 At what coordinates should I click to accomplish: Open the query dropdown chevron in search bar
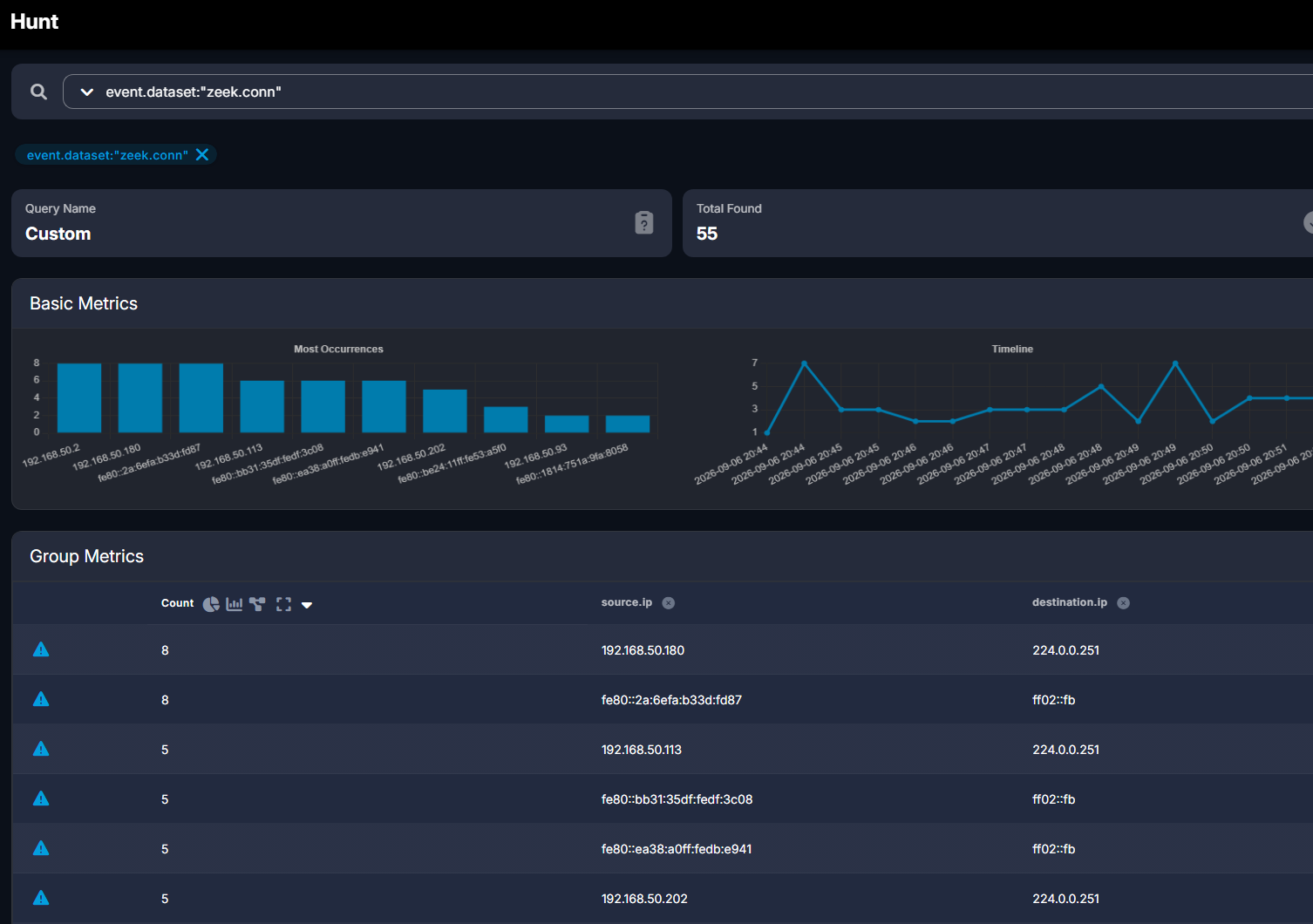tap(86, 92)
